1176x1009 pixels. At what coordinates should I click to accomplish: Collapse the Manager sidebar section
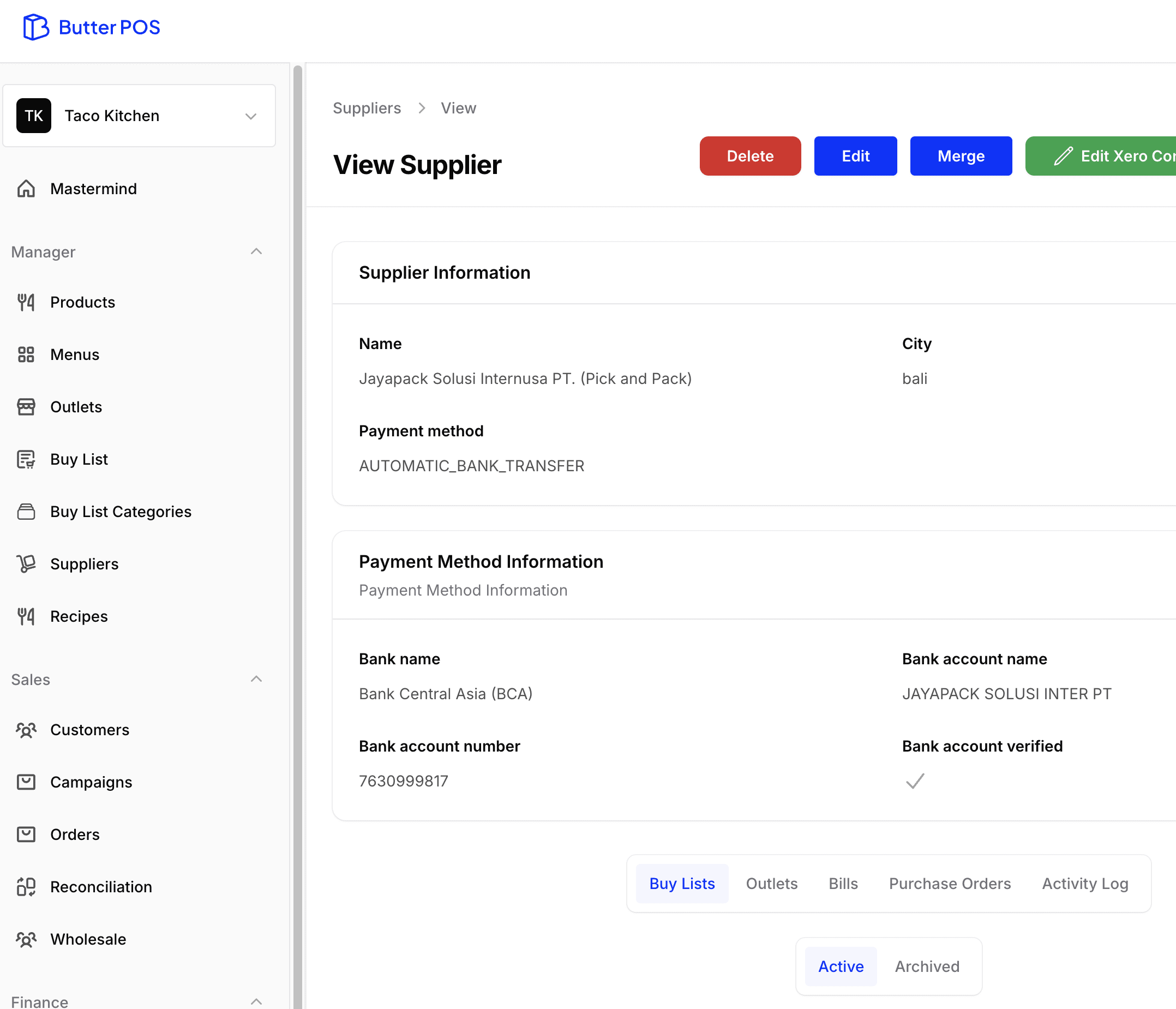[x=256, y=251]
